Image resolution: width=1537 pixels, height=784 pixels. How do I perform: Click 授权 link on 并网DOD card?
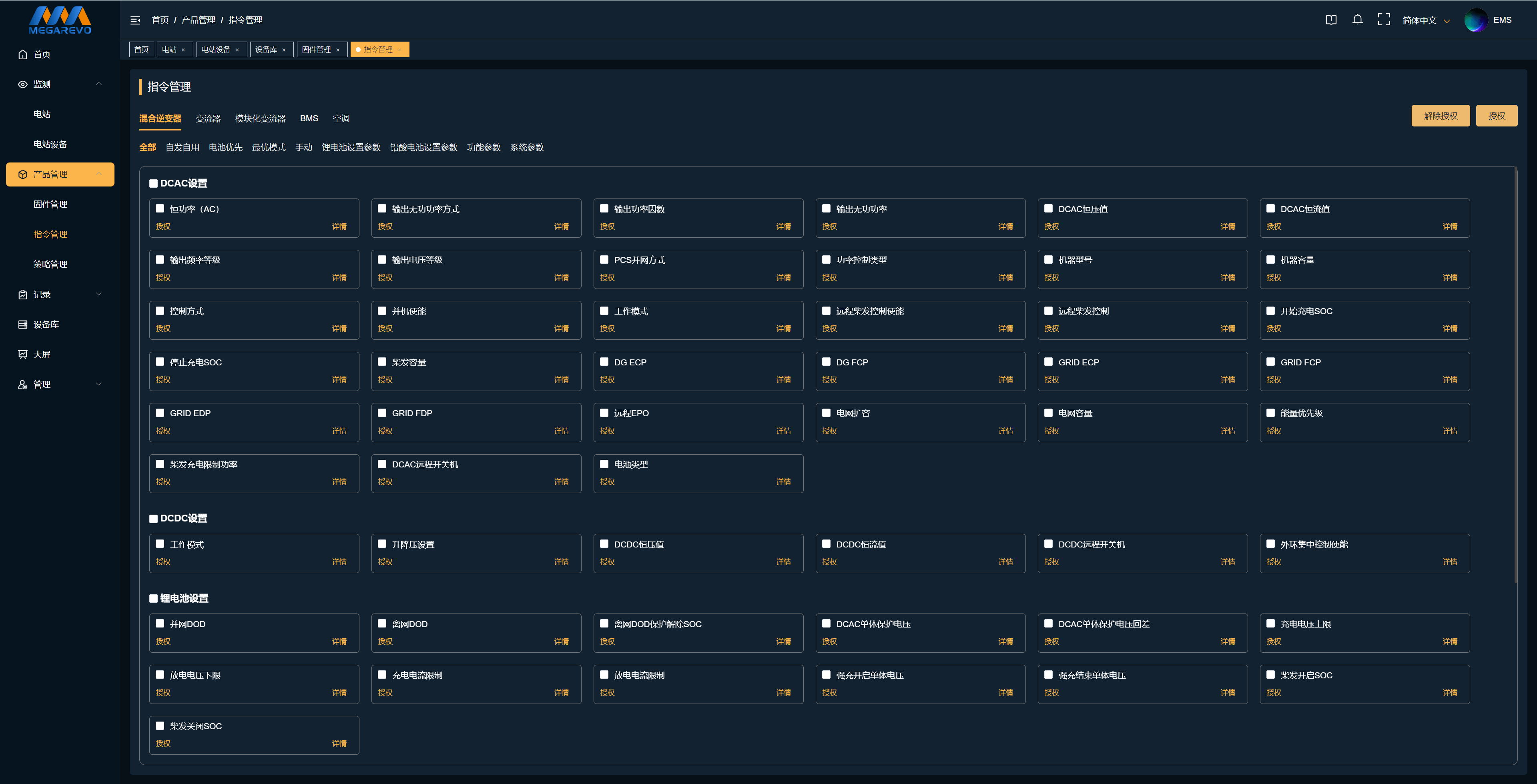tap(163, 642)
